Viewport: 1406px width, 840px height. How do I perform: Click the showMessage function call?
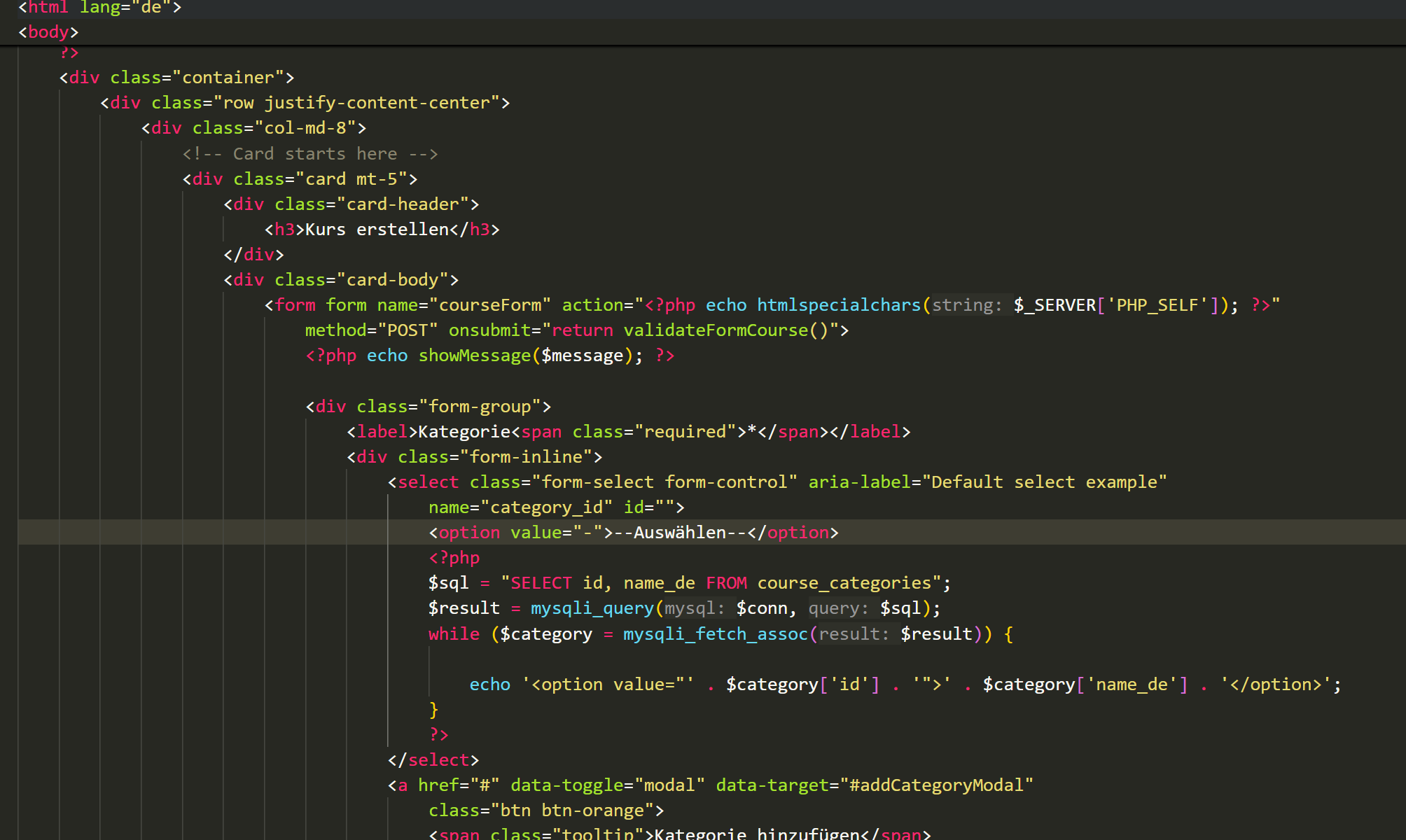point(474,356)
